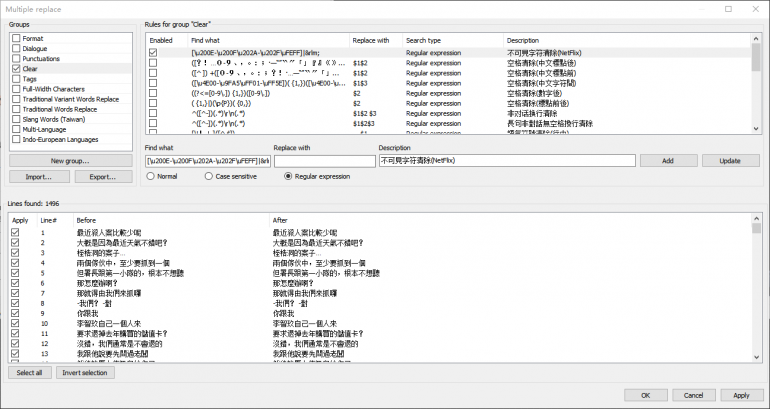
Task: Click the After column header
Action: (x=511, y=220)
